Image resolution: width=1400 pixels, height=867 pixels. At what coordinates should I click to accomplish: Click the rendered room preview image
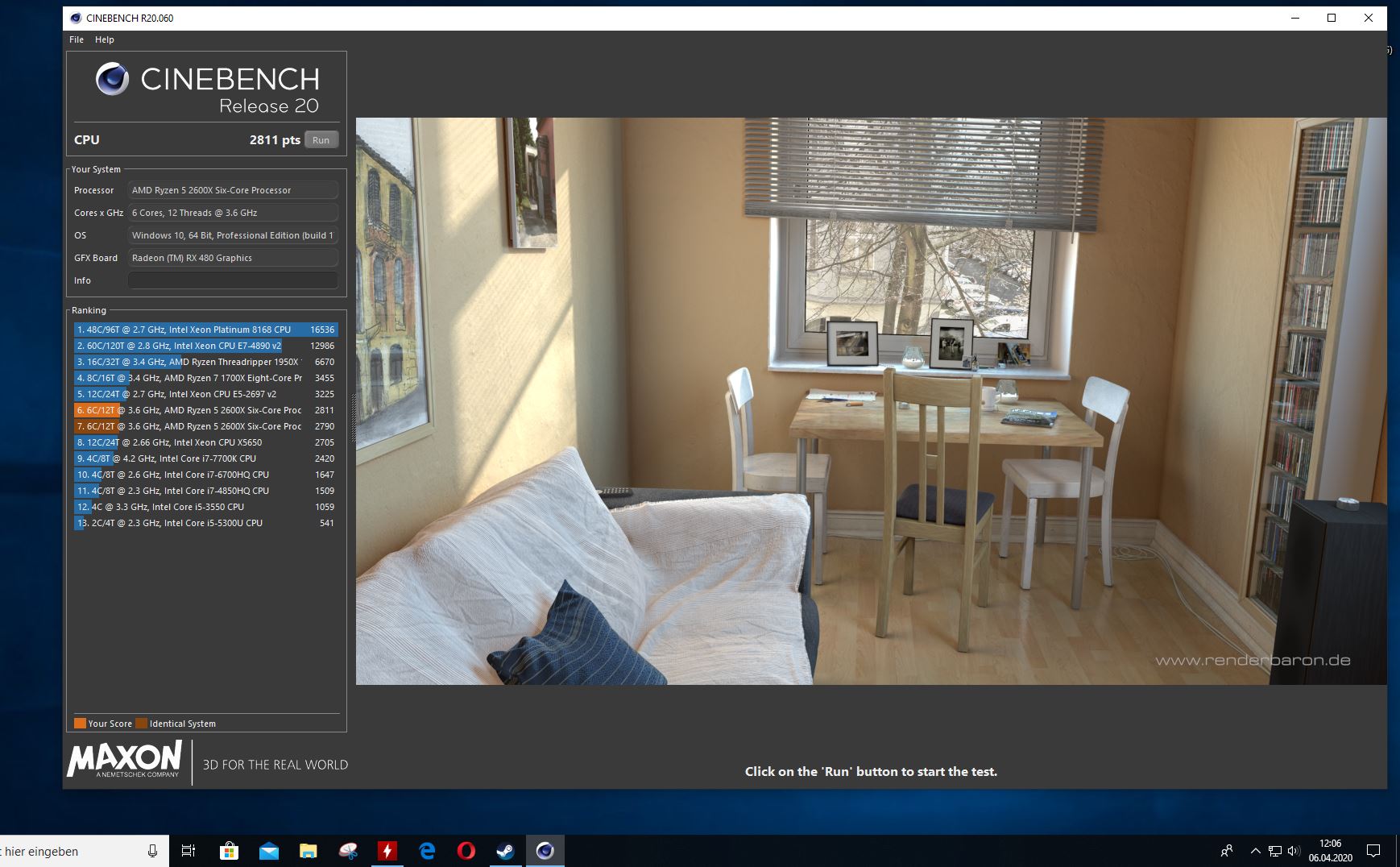(871, 401)
